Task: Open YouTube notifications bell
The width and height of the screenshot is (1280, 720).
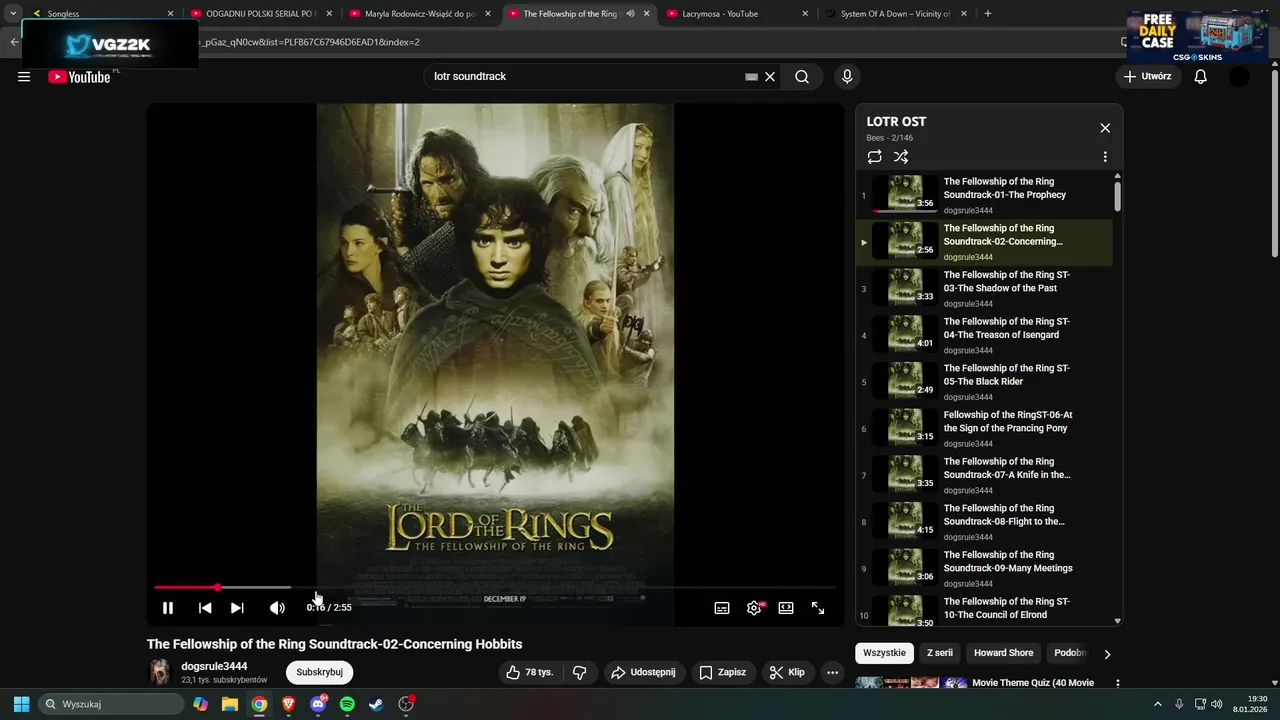Action: click(1201, 77)
